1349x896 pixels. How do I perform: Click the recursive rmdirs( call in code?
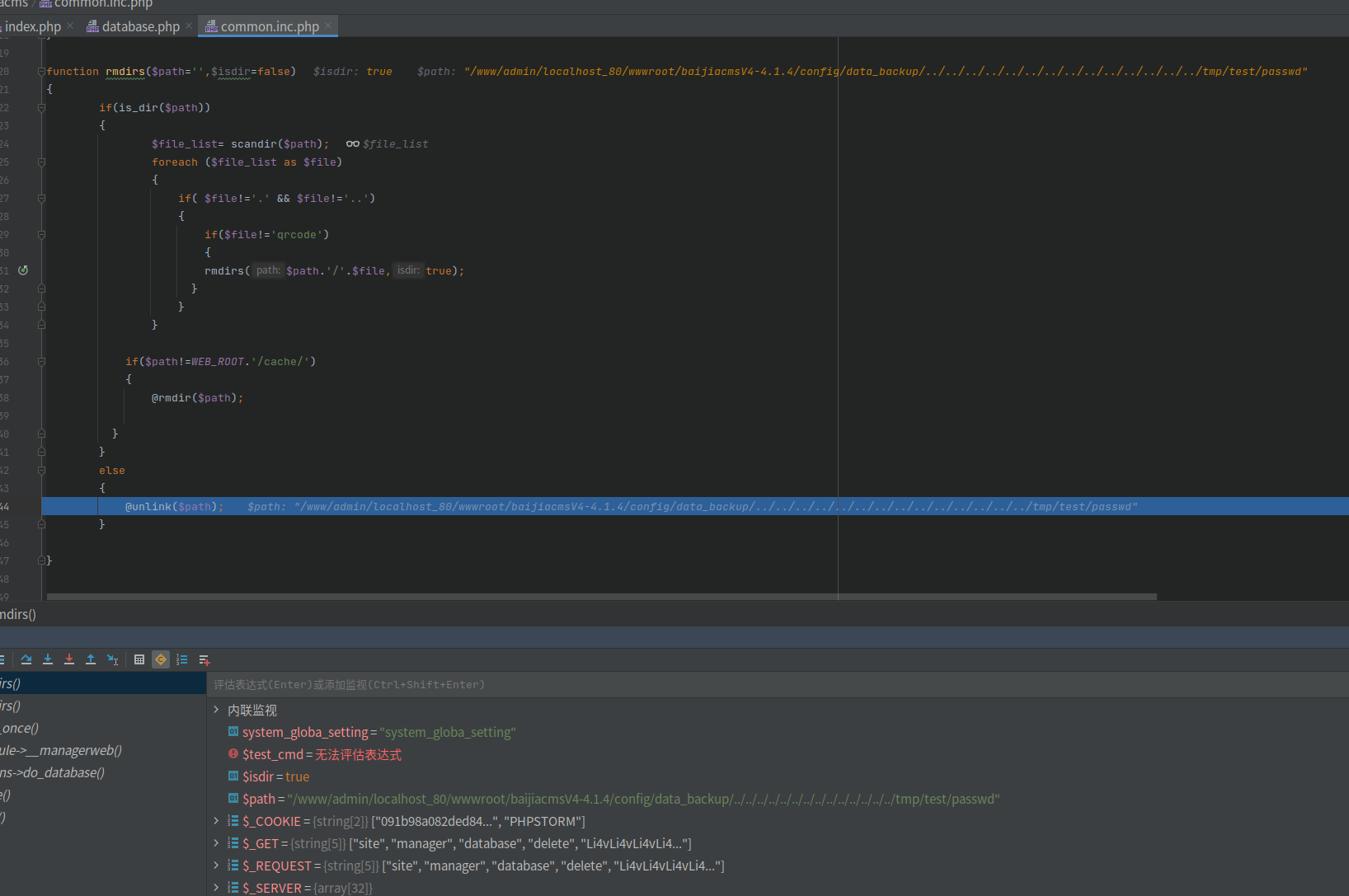pyautogui.click(x=227, y=271)
